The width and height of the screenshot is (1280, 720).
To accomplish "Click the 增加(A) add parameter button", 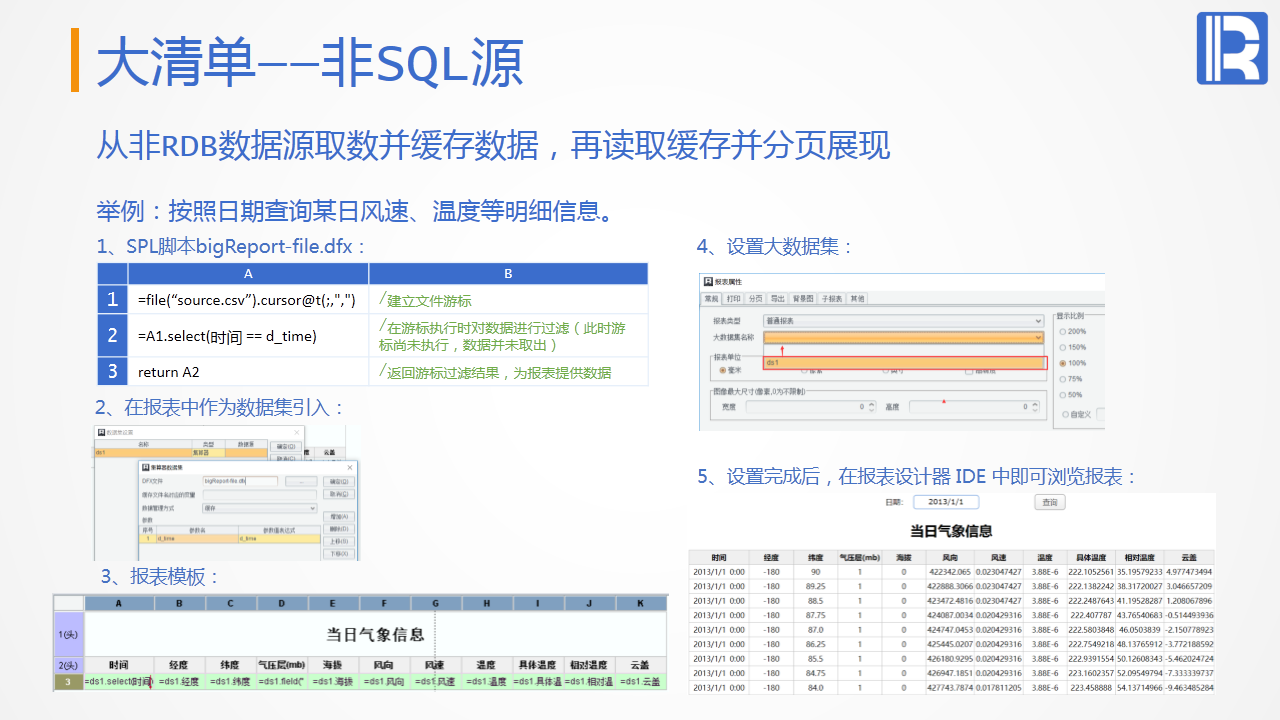I will coord(340,517).
